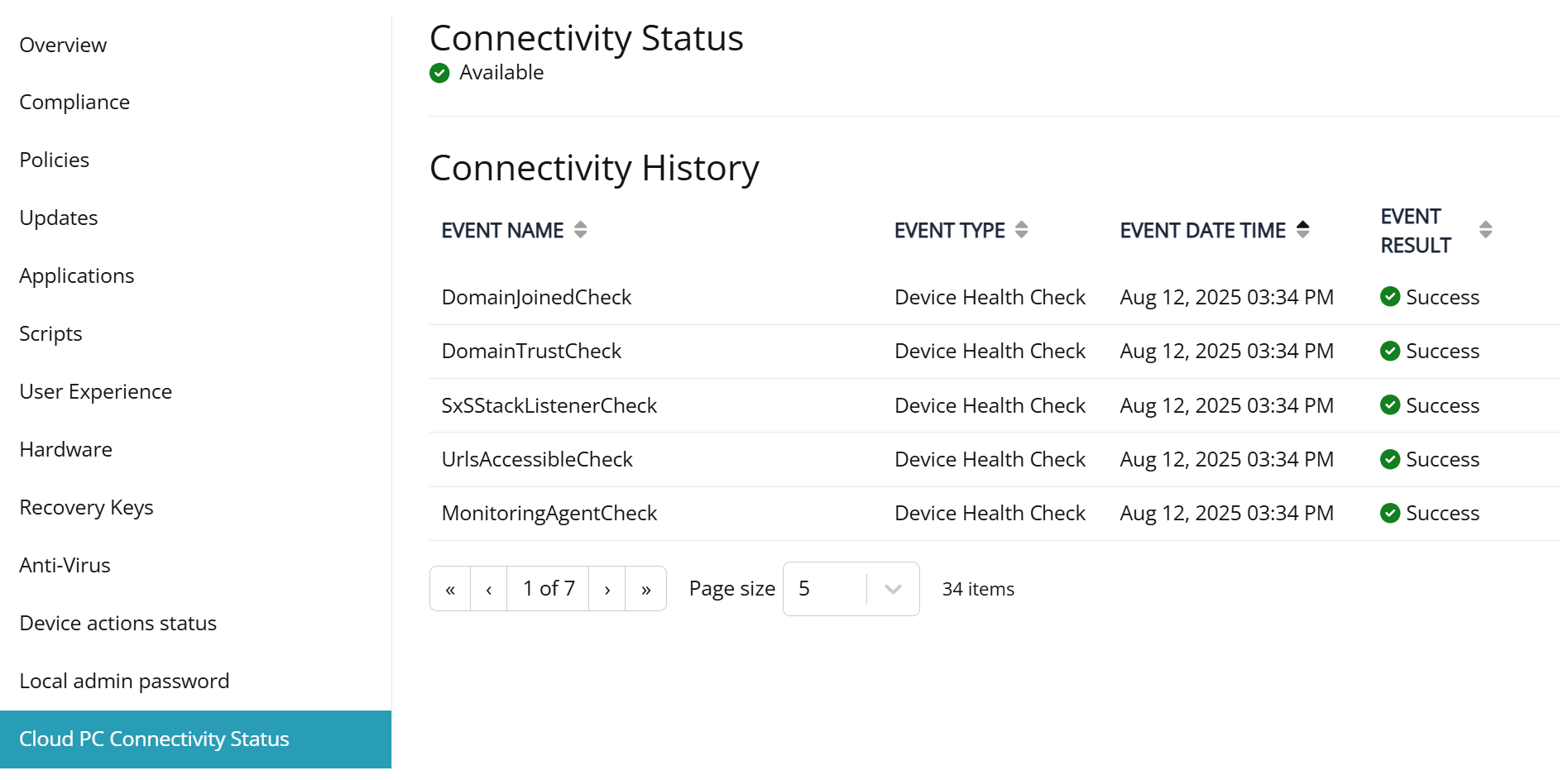Image resolution: width=1568 pixels, height=780 pixels.
Task: Click the Event Type sort icon
Action: coord(1021,230)
